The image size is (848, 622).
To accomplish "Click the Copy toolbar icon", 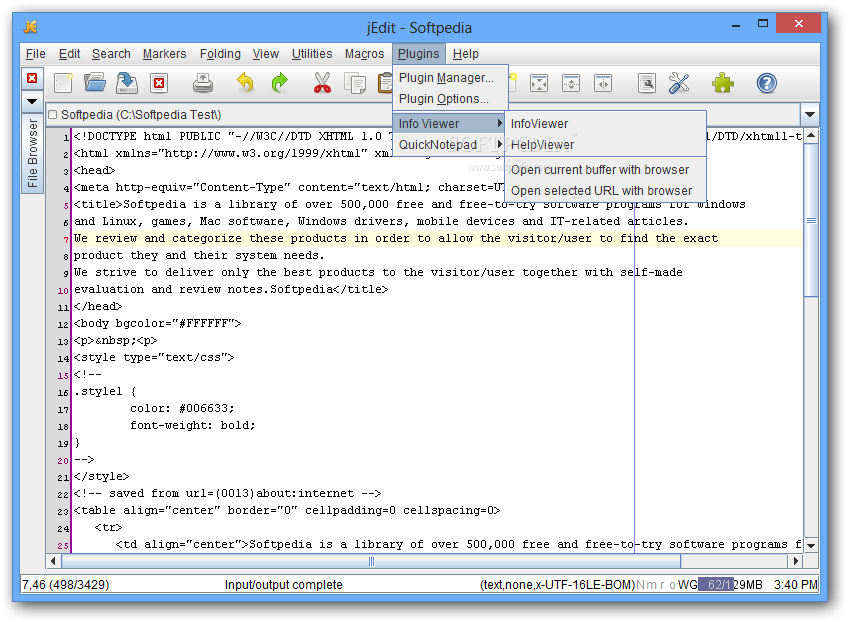I will (355, 83).
